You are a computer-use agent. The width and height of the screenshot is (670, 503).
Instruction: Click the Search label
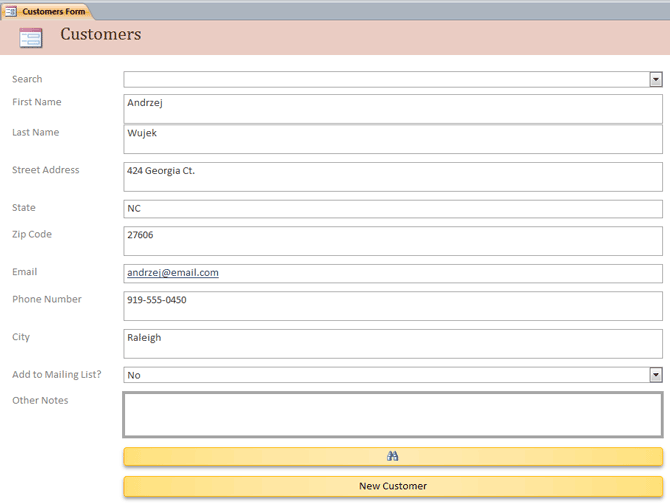click(27, 79)
